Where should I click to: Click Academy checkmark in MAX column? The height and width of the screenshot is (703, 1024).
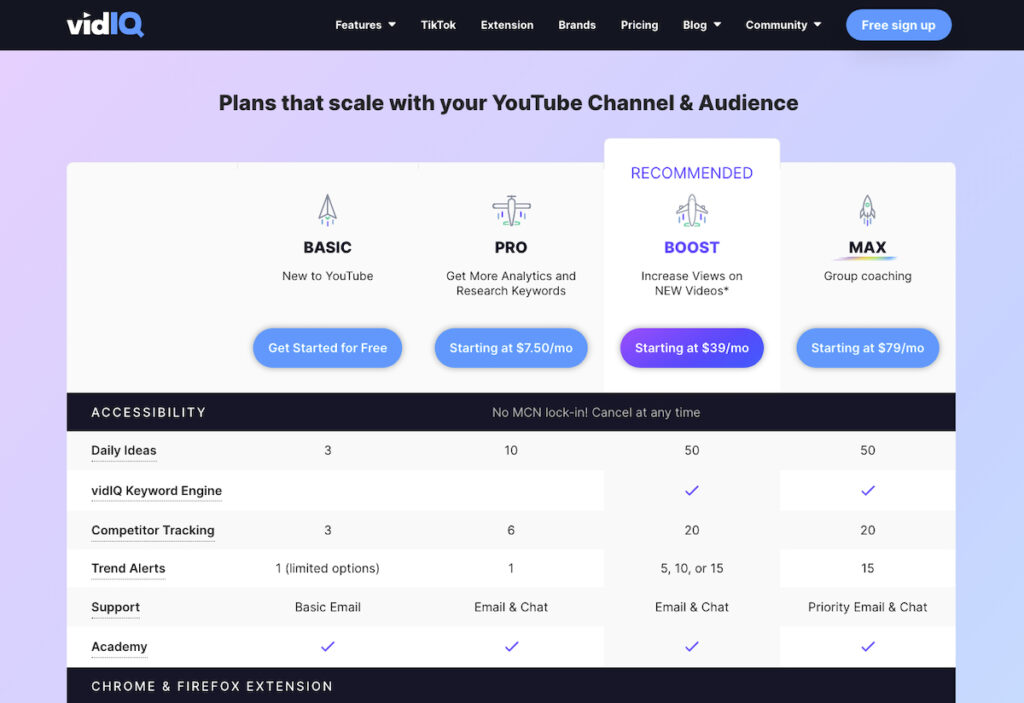pos(867,646)
